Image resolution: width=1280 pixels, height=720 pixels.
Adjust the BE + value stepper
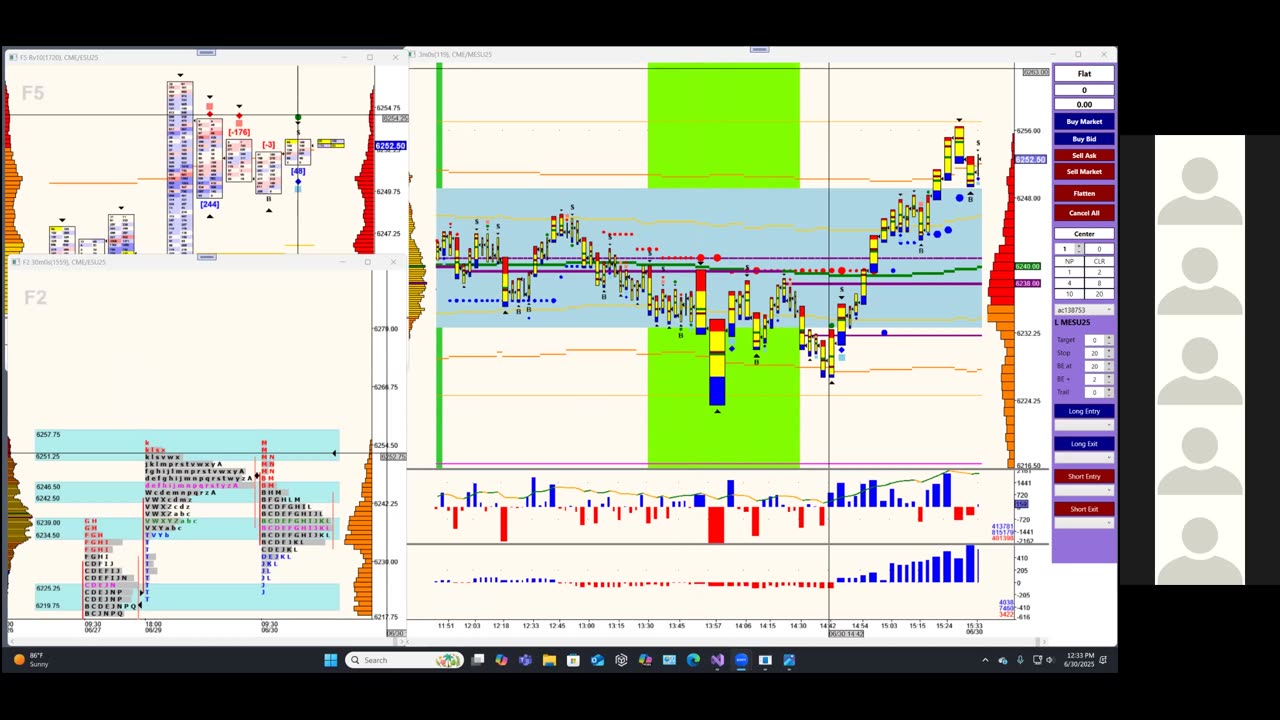pyautogui.click(x=1109, y=379)
